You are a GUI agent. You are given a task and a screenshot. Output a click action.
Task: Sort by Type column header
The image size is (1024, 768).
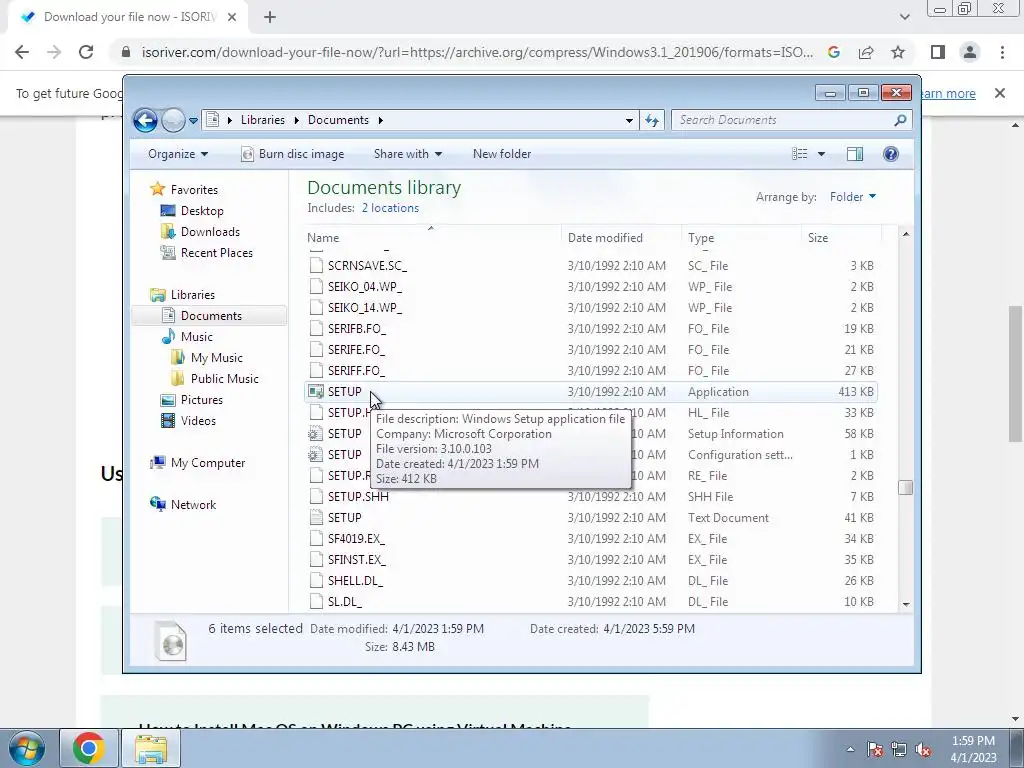point(741,238)
